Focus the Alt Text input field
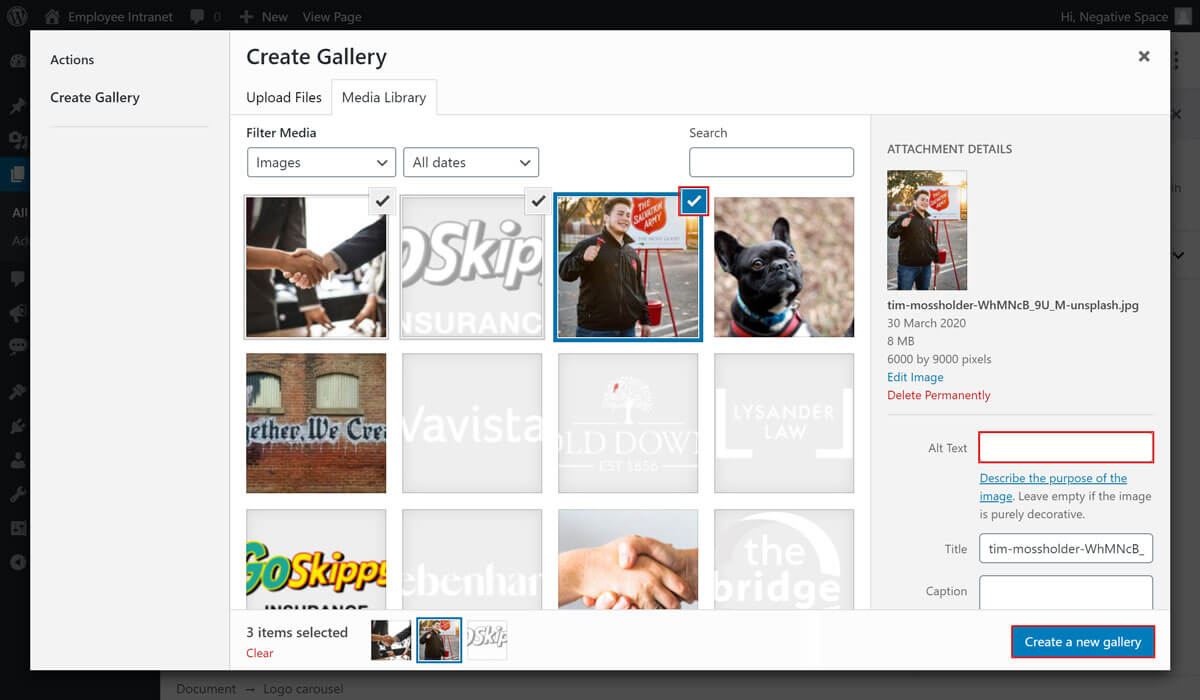The width and height of the screenshot is (1200, 700). (x=1066, y=447)
